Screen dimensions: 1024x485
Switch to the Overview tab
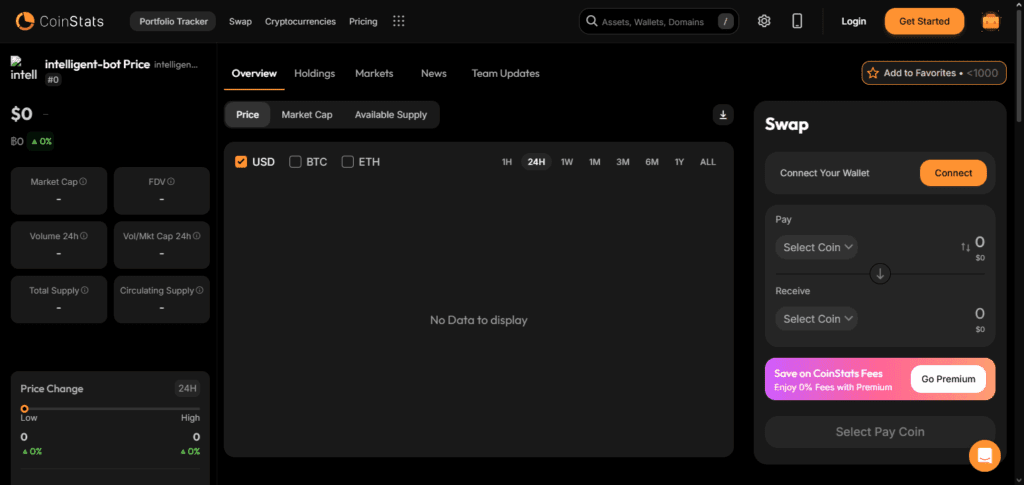[x=254, y=74]
